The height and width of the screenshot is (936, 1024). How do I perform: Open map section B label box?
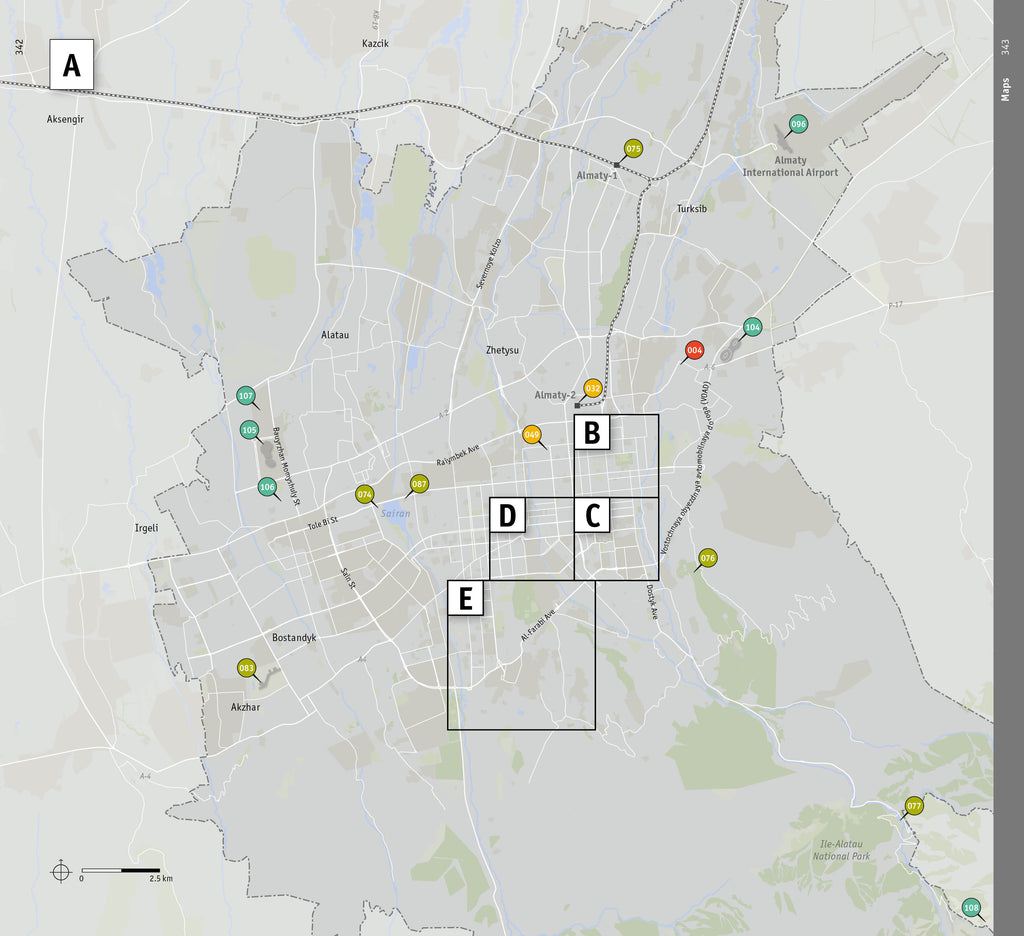click(x=592, y=433)
